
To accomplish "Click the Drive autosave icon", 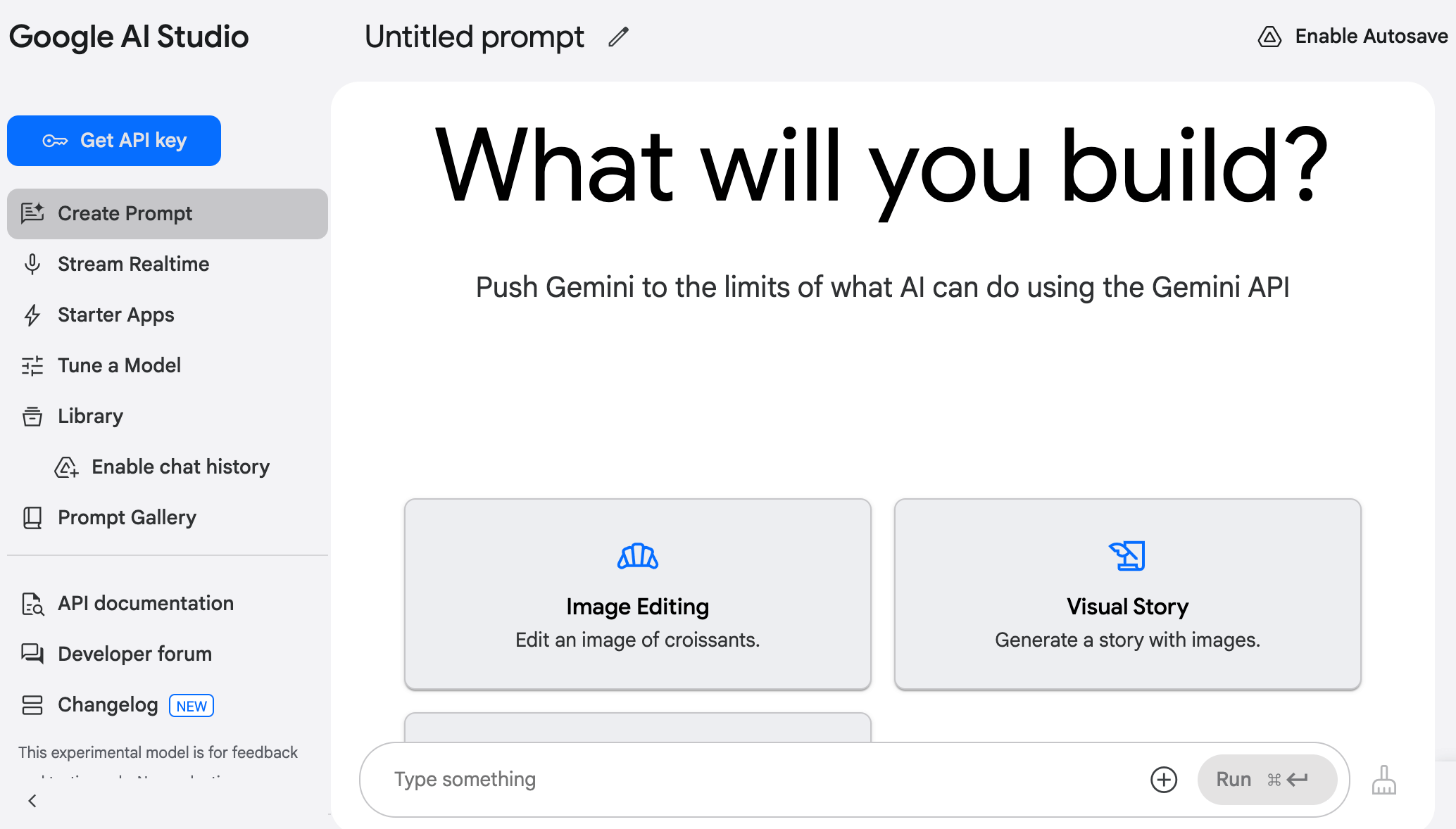I will (1269, 37).
